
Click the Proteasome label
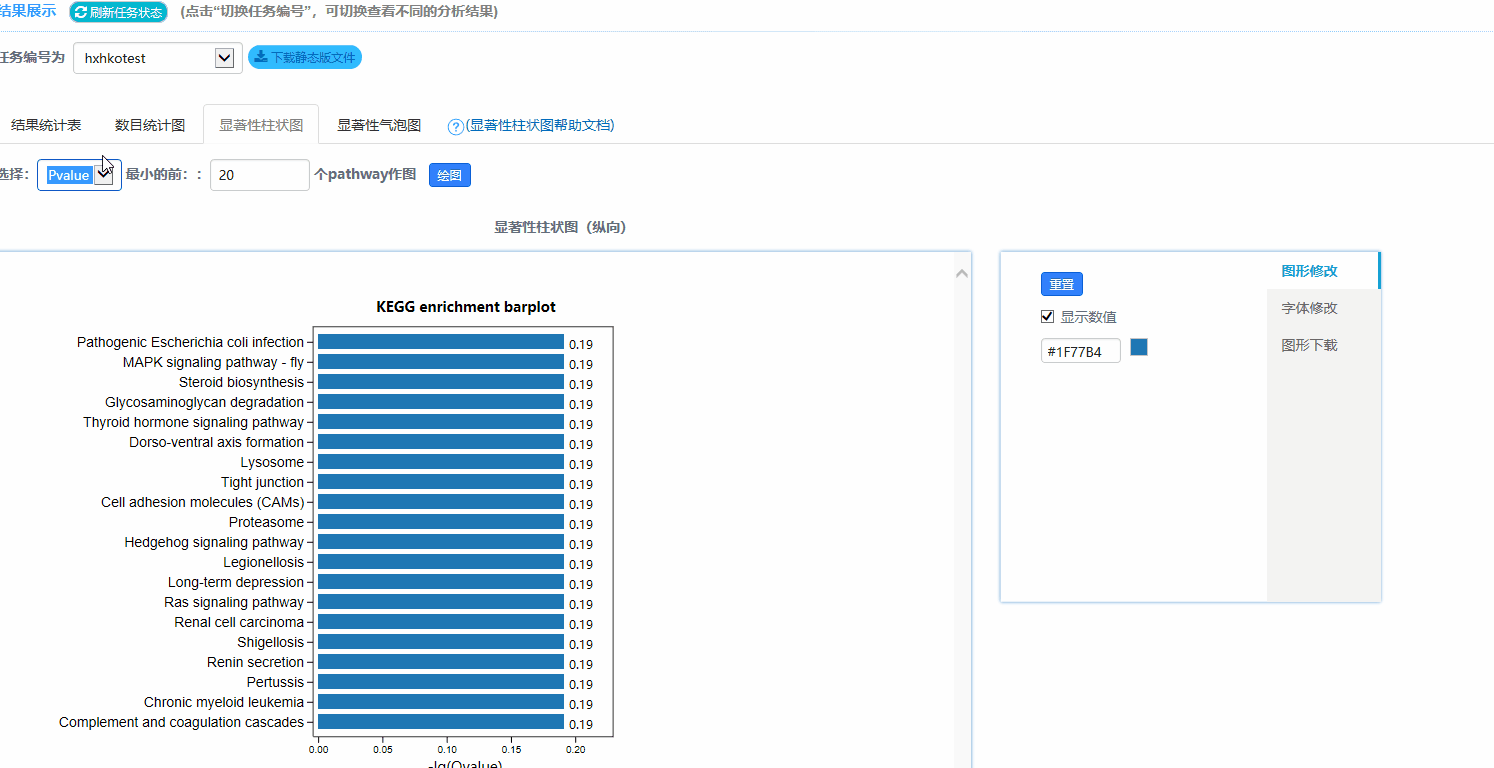[266, 522]
